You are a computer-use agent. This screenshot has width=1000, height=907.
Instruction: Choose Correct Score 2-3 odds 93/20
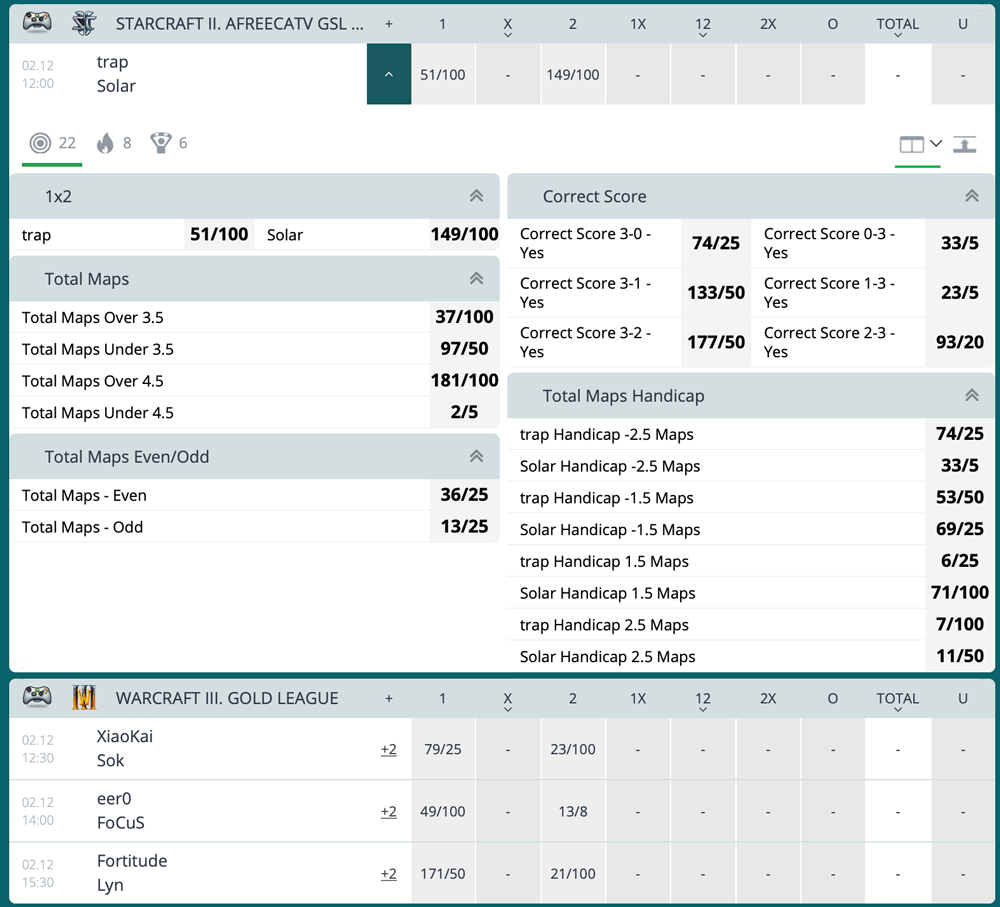[x=959, y=343]
